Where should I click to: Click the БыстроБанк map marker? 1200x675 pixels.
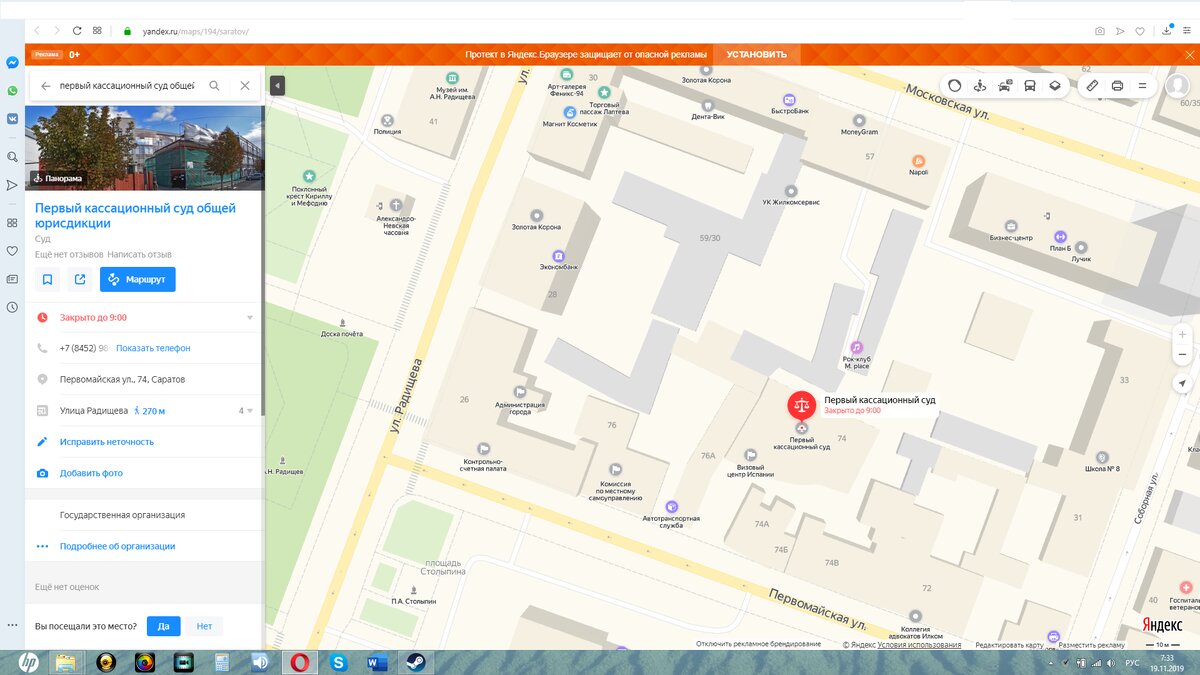(x=789, y=100)
